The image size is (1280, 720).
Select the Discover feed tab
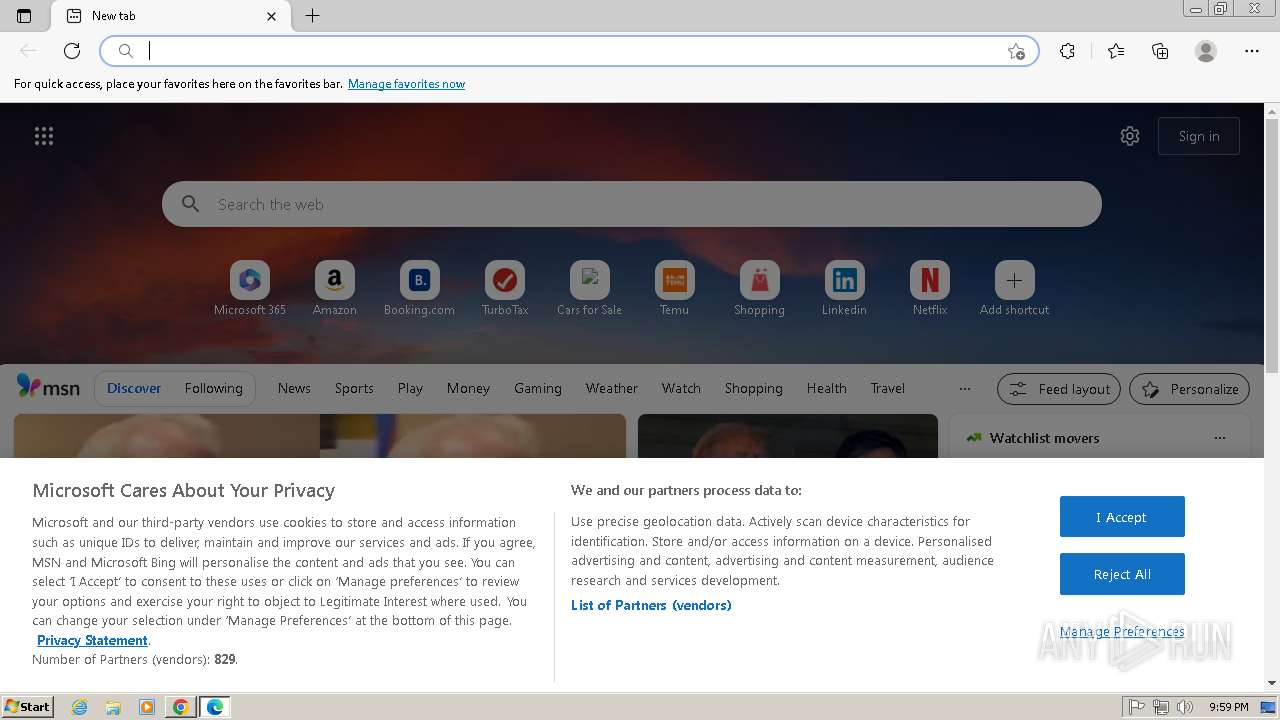pos(134,388)
